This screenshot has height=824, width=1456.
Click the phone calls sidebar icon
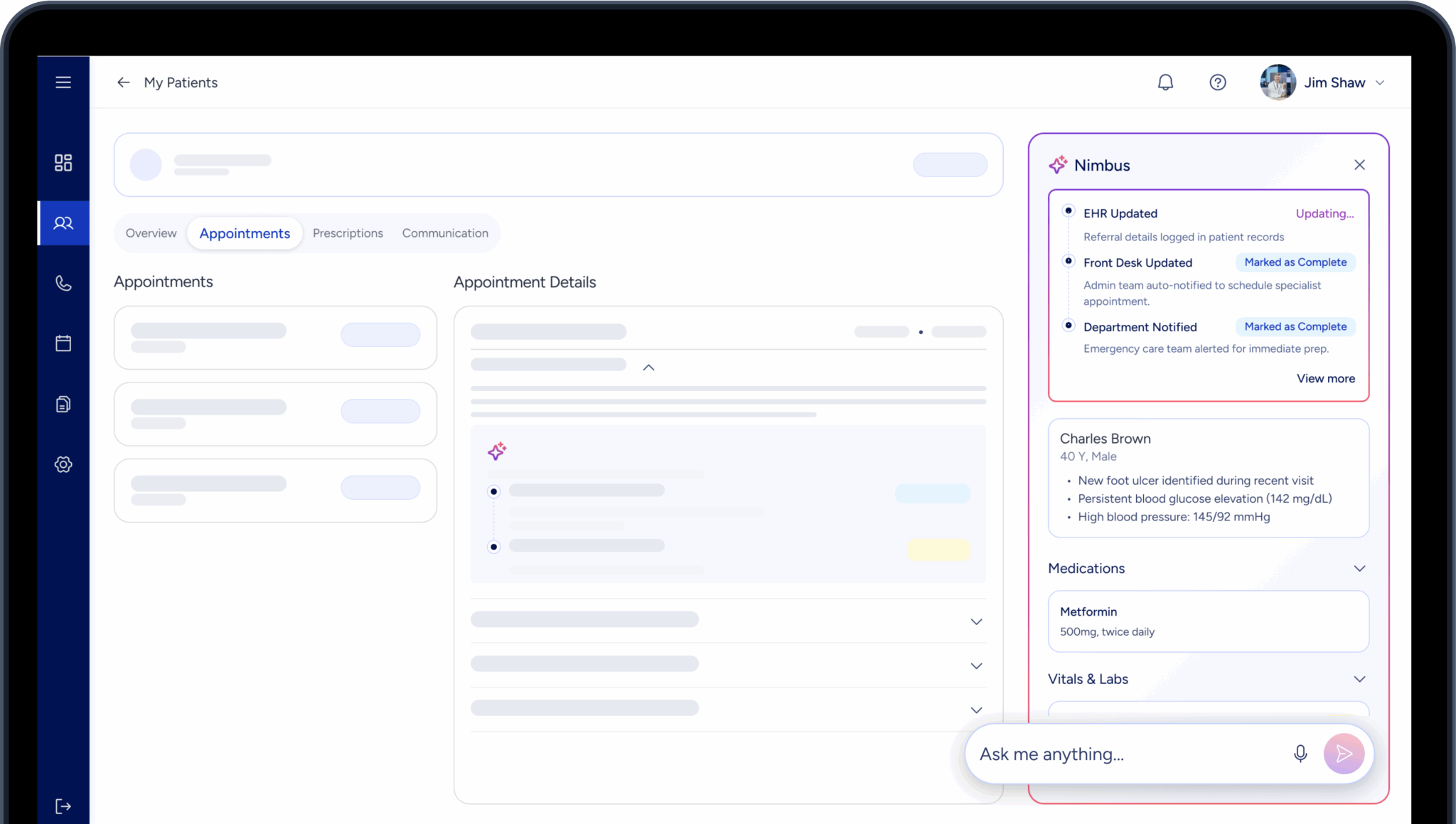point(63,283)
